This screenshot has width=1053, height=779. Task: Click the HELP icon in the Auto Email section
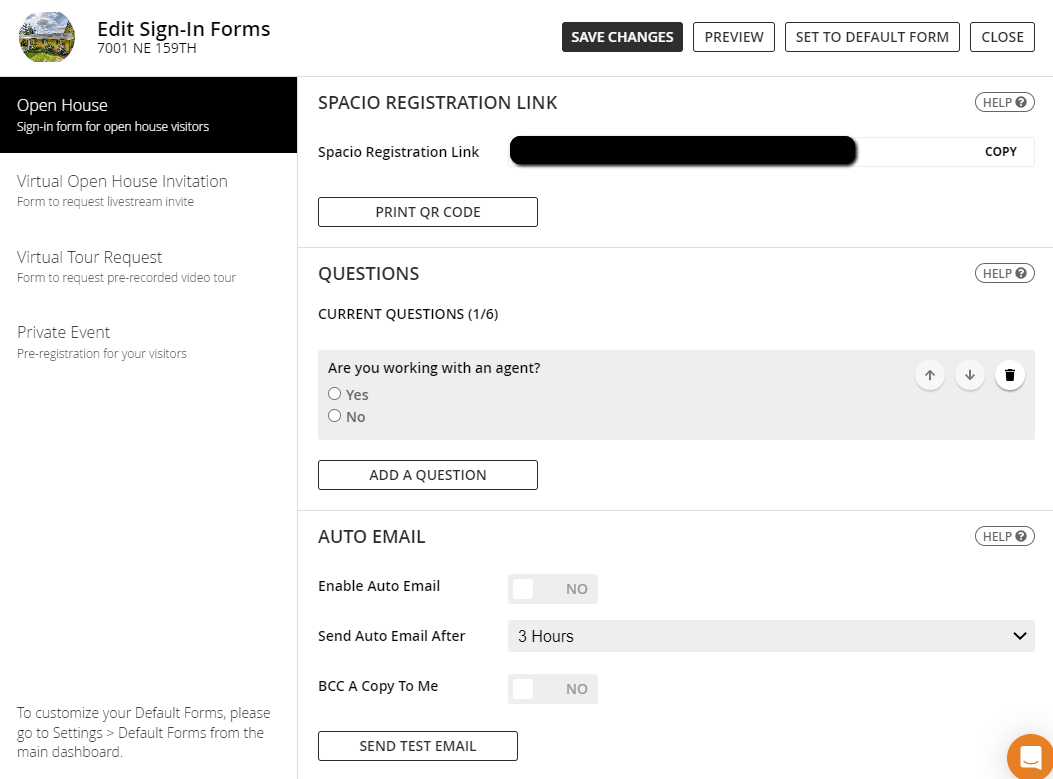[x=1004, y=535]
